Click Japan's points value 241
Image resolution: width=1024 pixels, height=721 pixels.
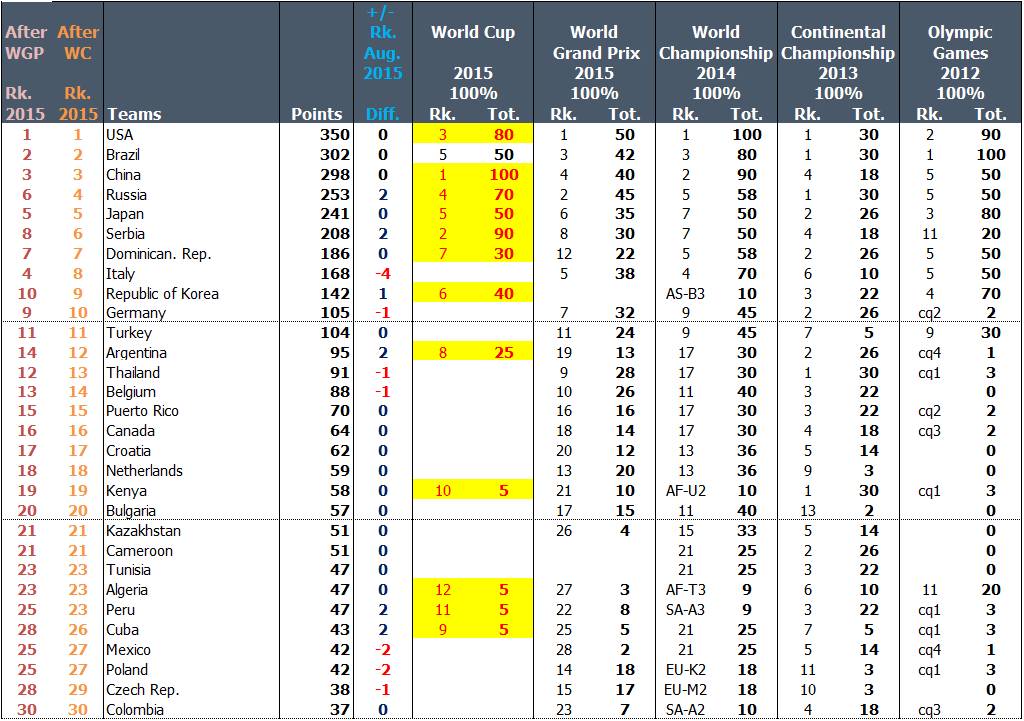point(335,214)
